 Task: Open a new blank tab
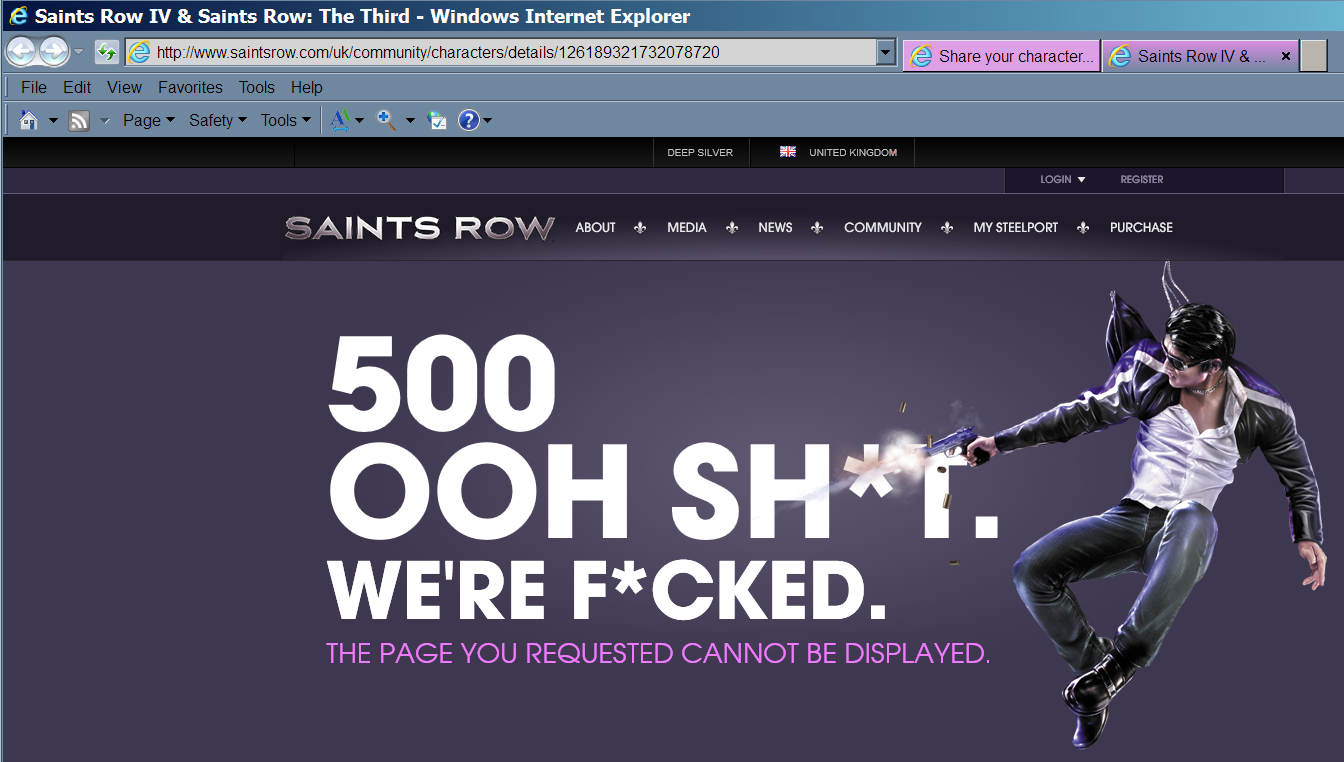point(1313,56)
